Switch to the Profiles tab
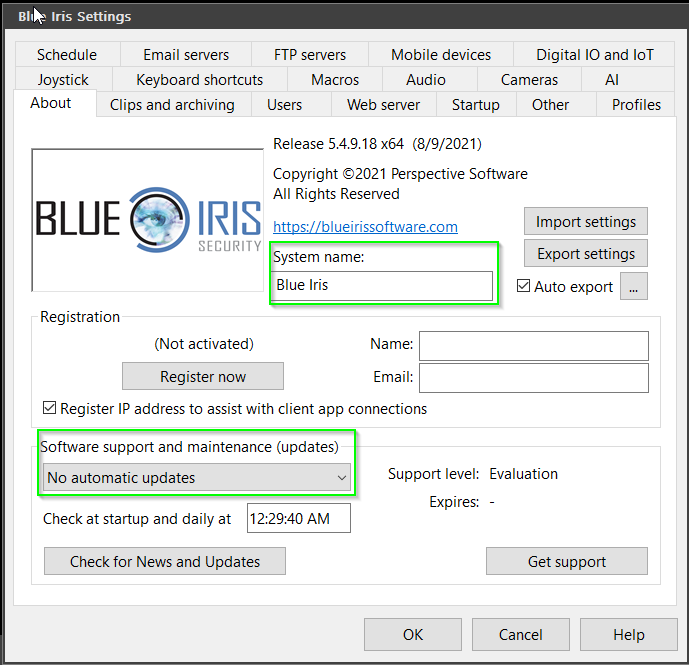689x665 pixels. pos(636,105)
